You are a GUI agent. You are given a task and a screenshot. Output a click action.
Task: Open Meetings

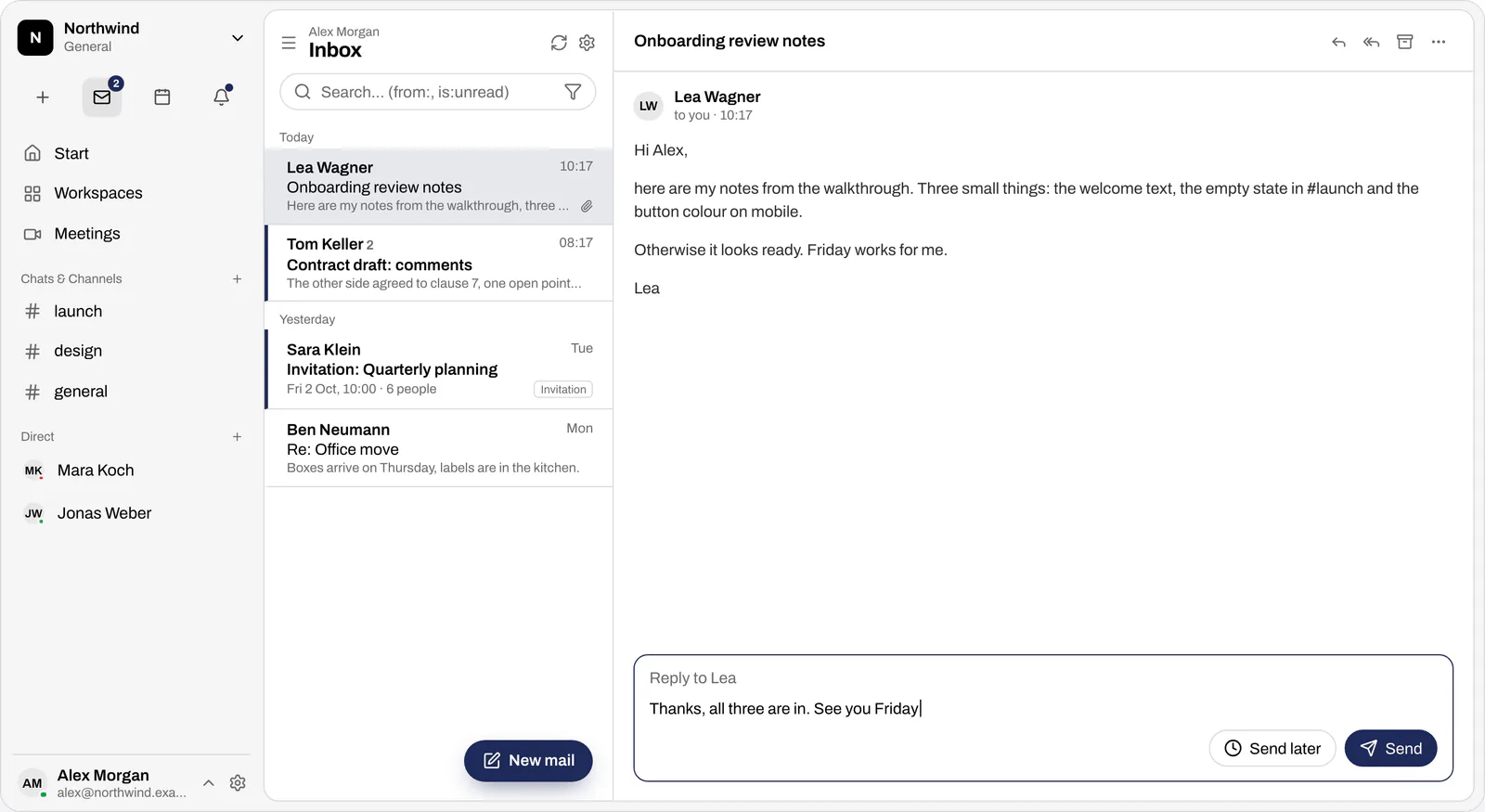click(132, 234)
